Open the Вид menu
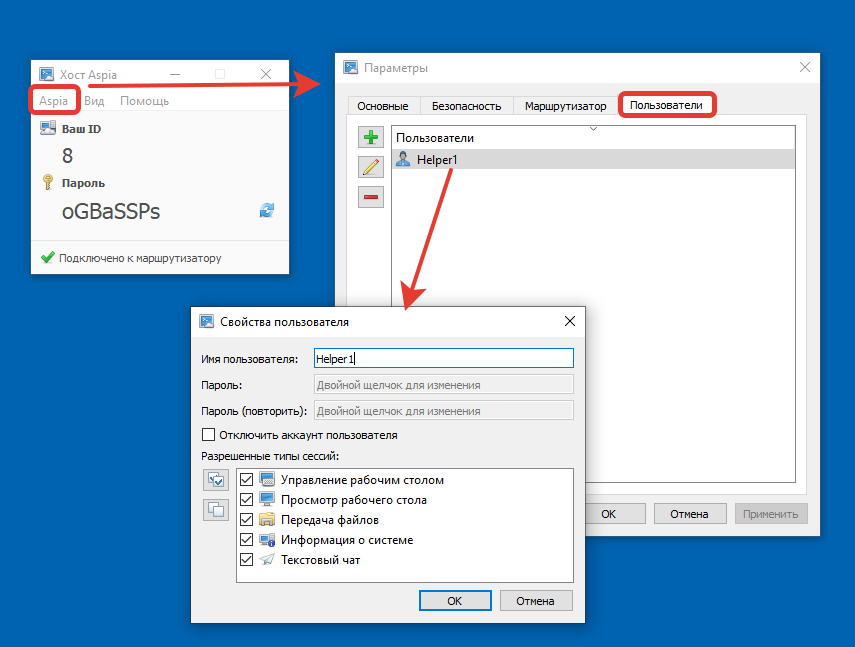 (x=94, y=101)
